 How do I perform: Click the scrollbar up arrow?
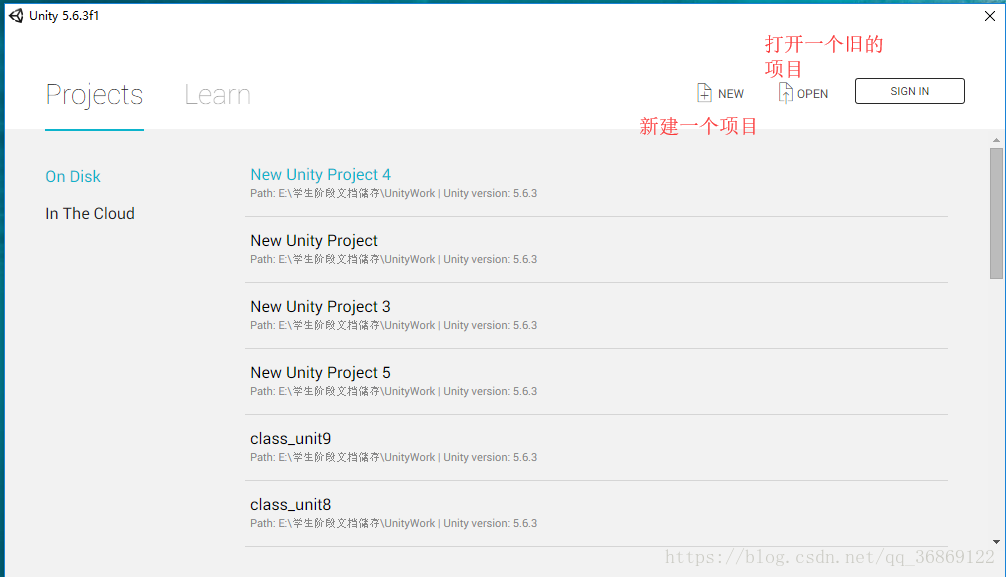pyautogui.click(x=996, y=140)
